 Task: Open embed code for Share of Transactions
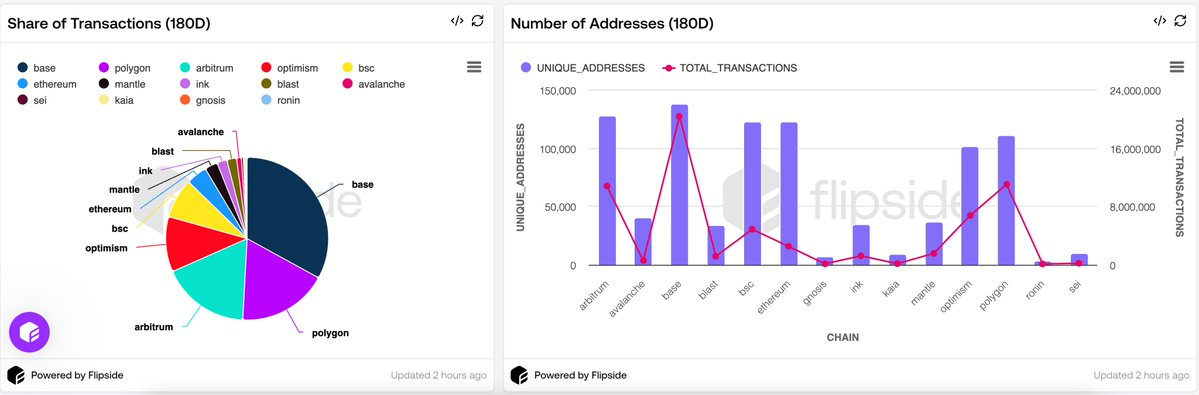coord(457,21)
